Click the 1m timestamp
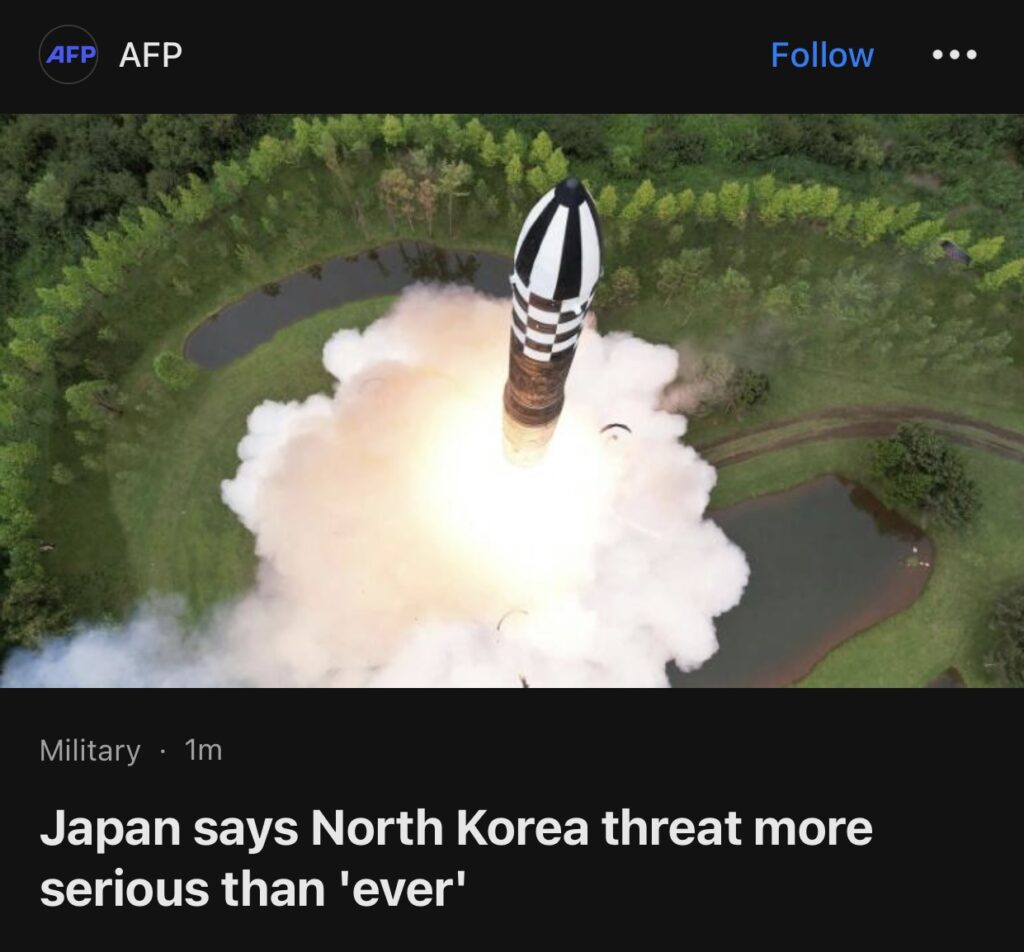The height and width of the screenshot is (952, 1024). [204, 750]
